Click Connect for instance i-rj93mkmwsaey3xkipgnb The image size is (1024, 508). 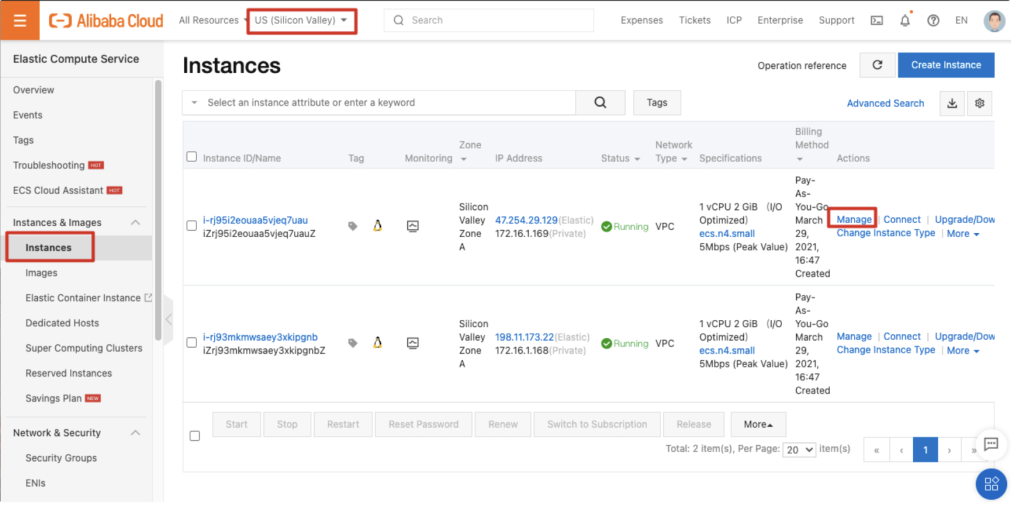pyautogui.click(x=902, y=336)
